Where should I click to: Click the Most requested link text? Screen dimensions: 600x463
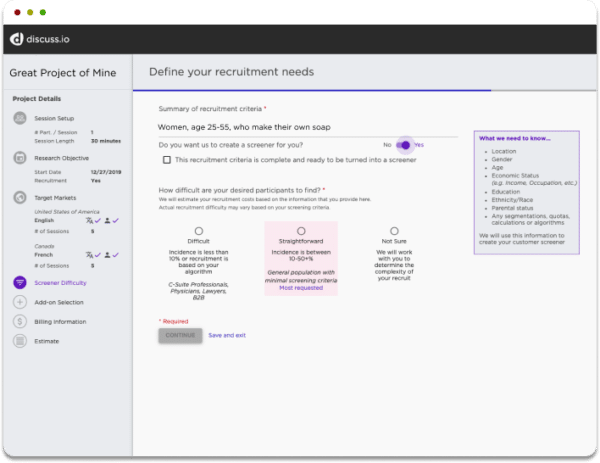(301, 288)
